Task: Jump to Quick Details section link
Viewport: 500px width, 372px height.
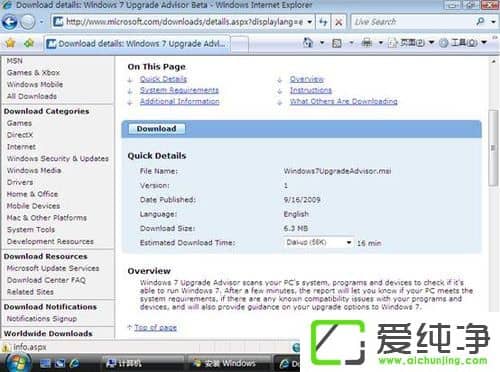Action: coord(163,79)
